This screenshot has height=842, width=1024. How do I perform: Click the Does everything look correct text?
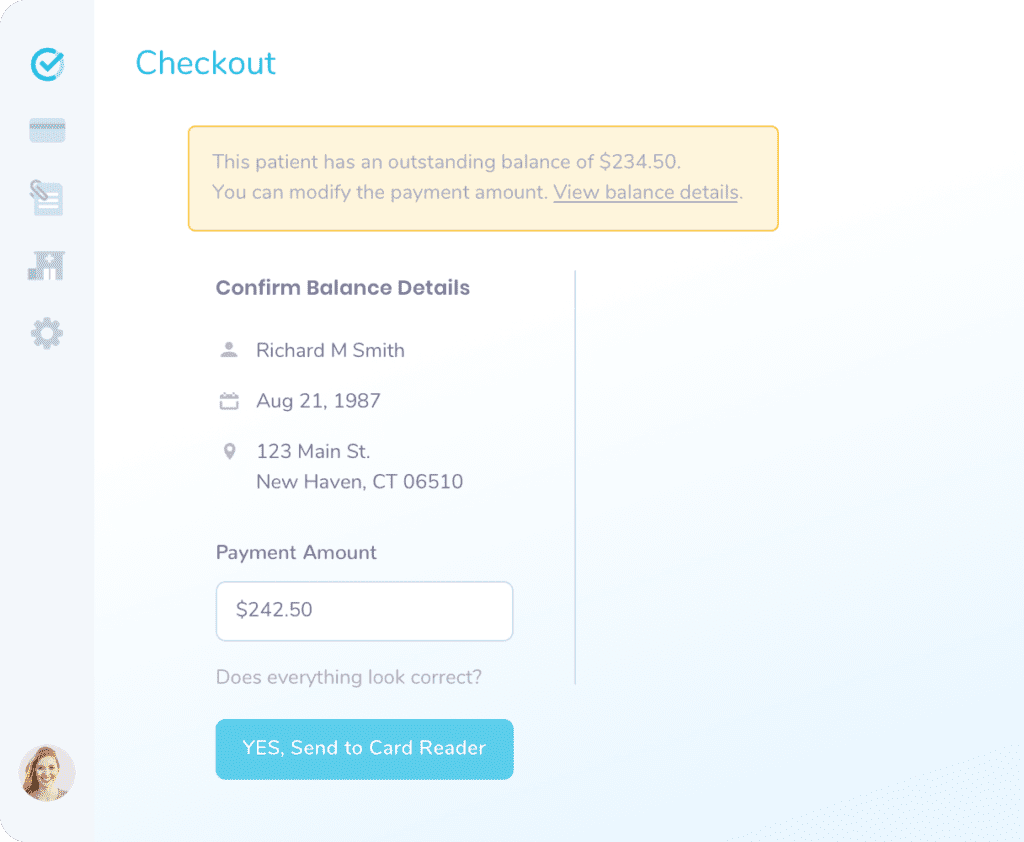tap(349, 677)
